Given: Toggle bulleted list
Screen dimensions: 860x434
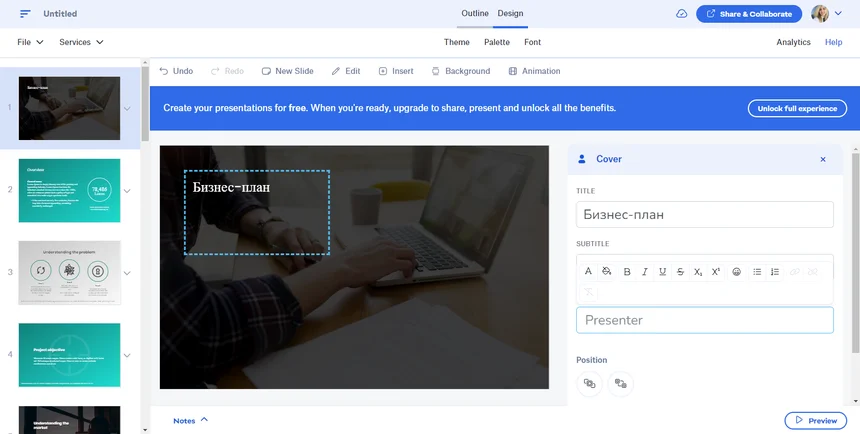Looking at the screenshot, I should tap(757, 272).
